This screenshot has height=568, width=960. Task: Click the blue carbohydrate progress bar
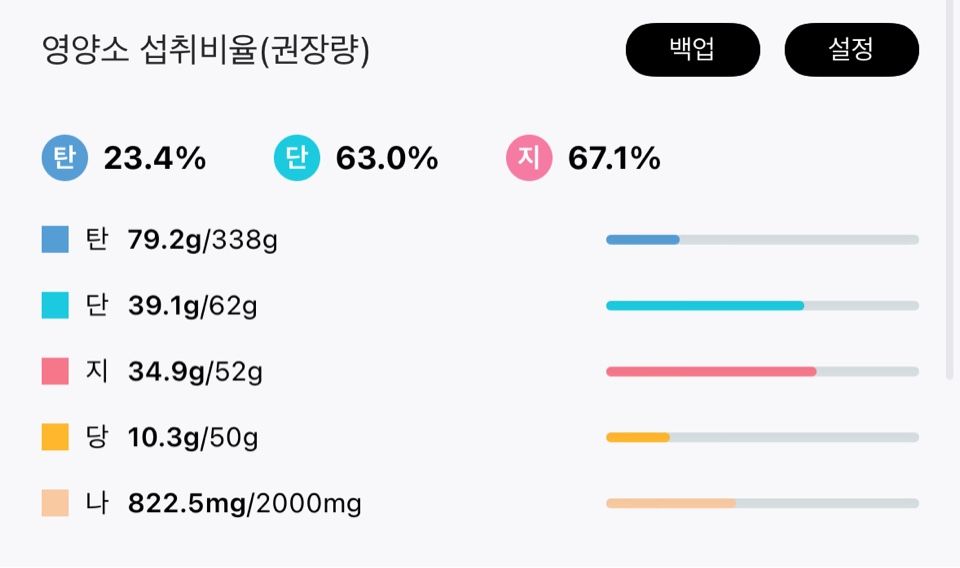[762, 240]
